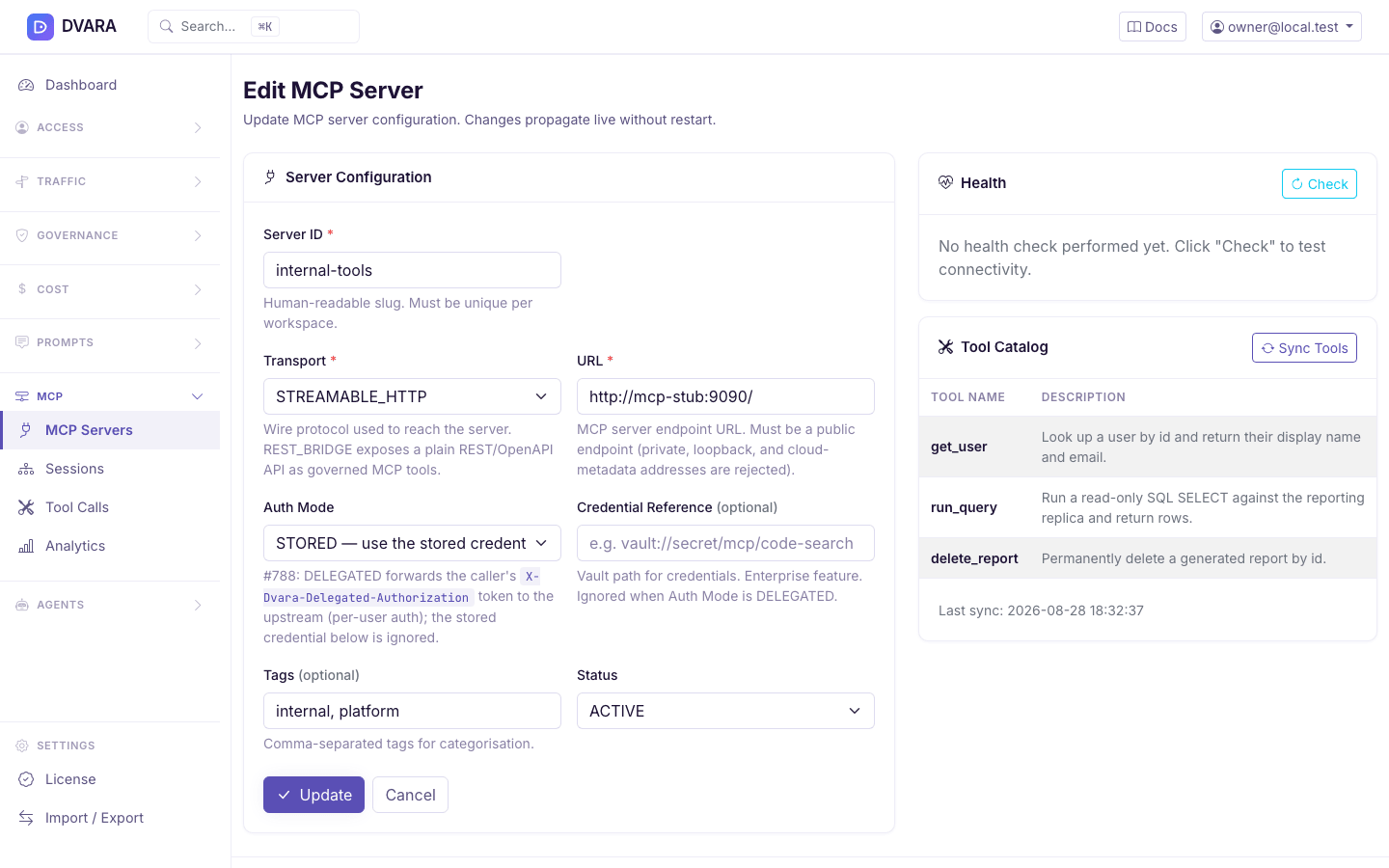Expand the Access section
Image resolution: width=1389 pixels, height=868 pixels.
point(110,127)
